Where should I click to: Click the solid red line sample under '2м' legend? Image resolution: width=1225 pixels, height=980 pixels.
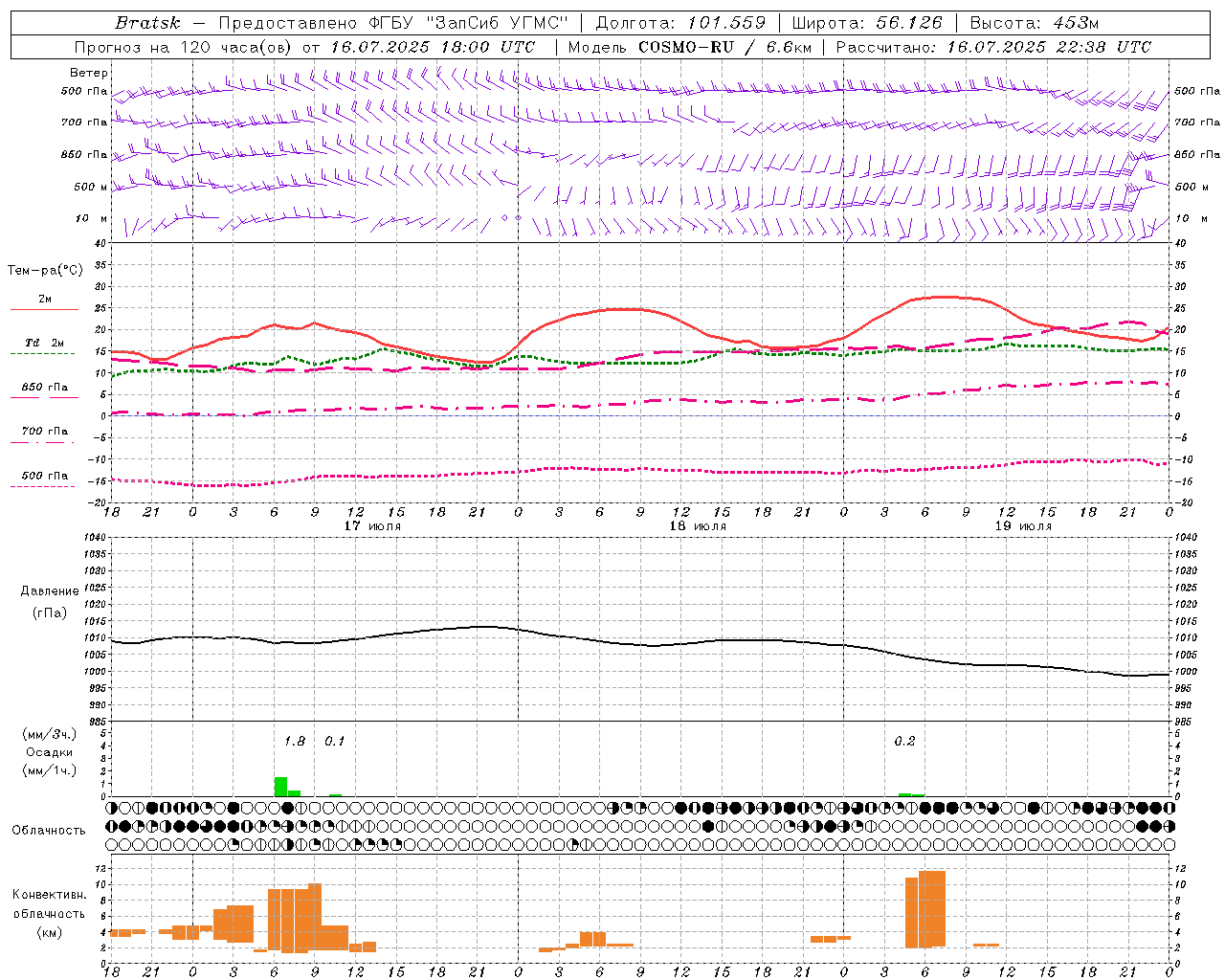tap(44, 309)
